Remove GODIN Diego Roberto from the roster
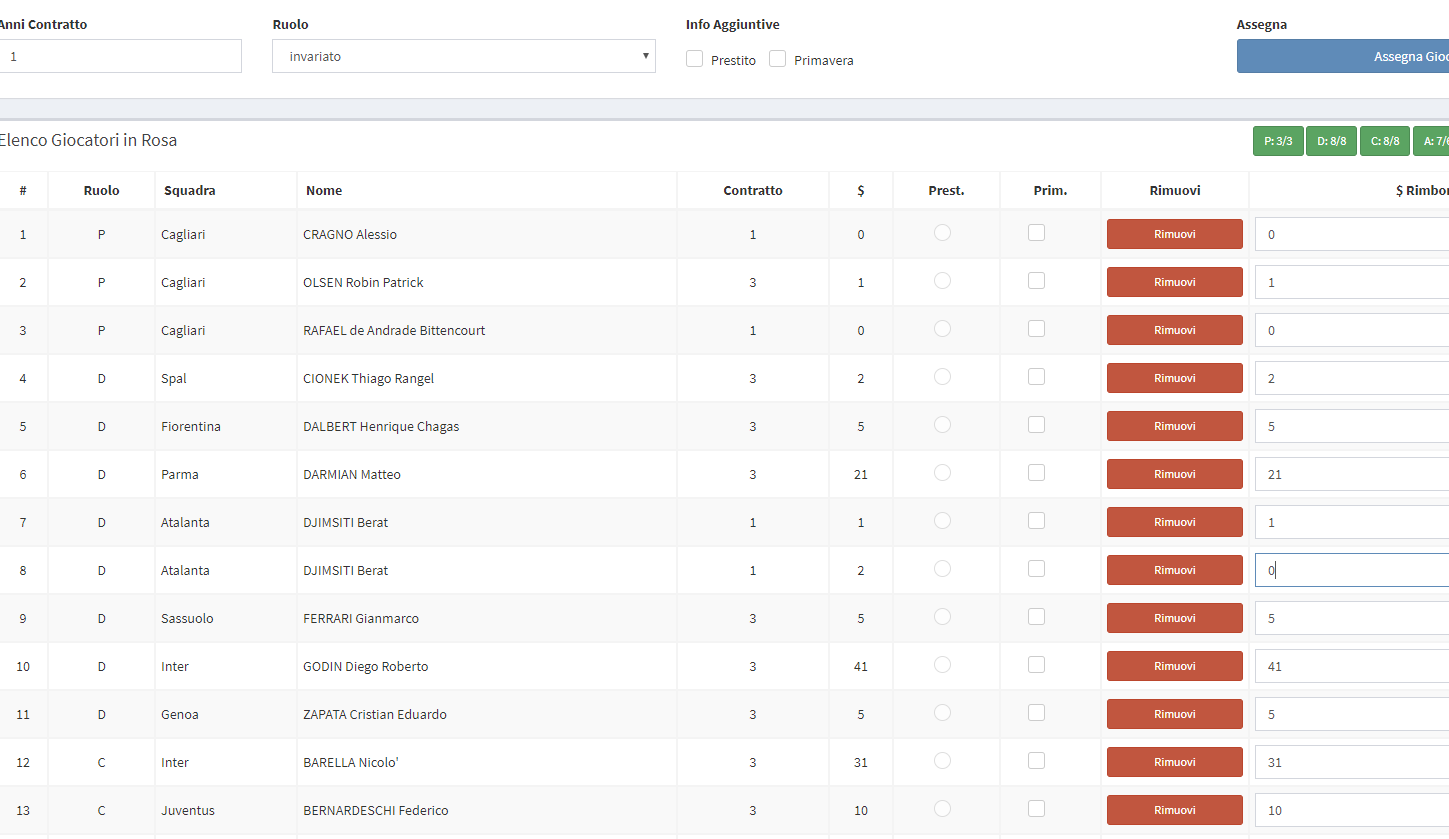Viewport: 1449px width, 839px height. click(1174, 666)
